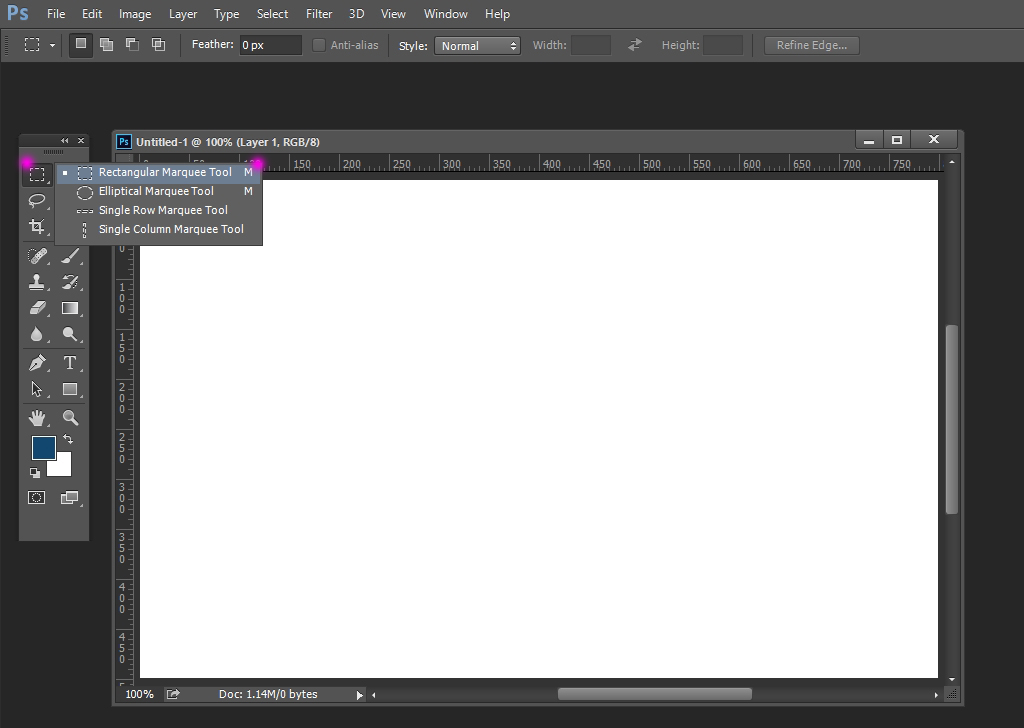Minimize the Untitled-1 document window
The image size is (1024, 728).
click(869, 140)
